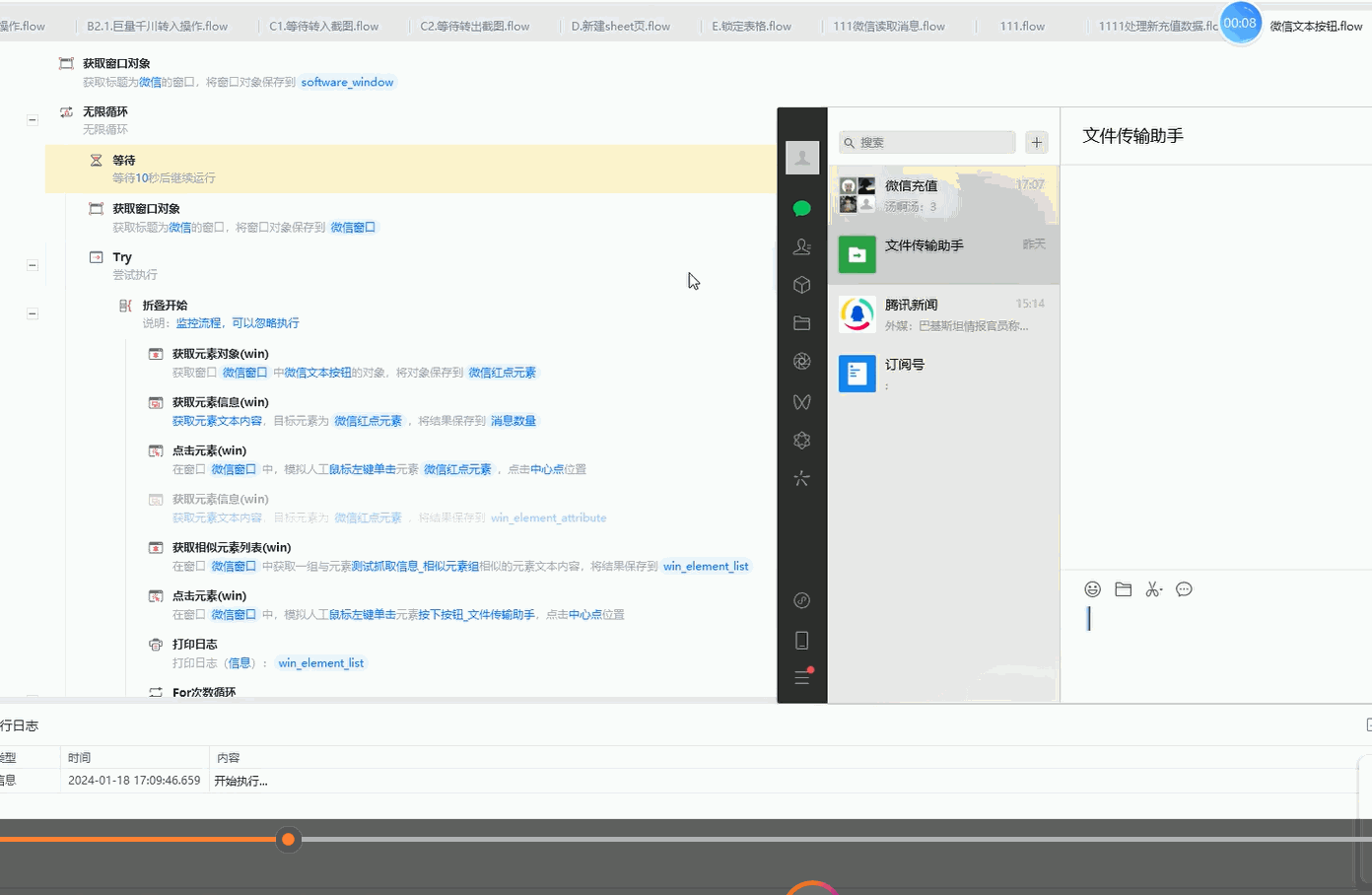Open the emoji picker in chat toolbar
The height and width of the screenshot is (895, 1372).
1092,589
